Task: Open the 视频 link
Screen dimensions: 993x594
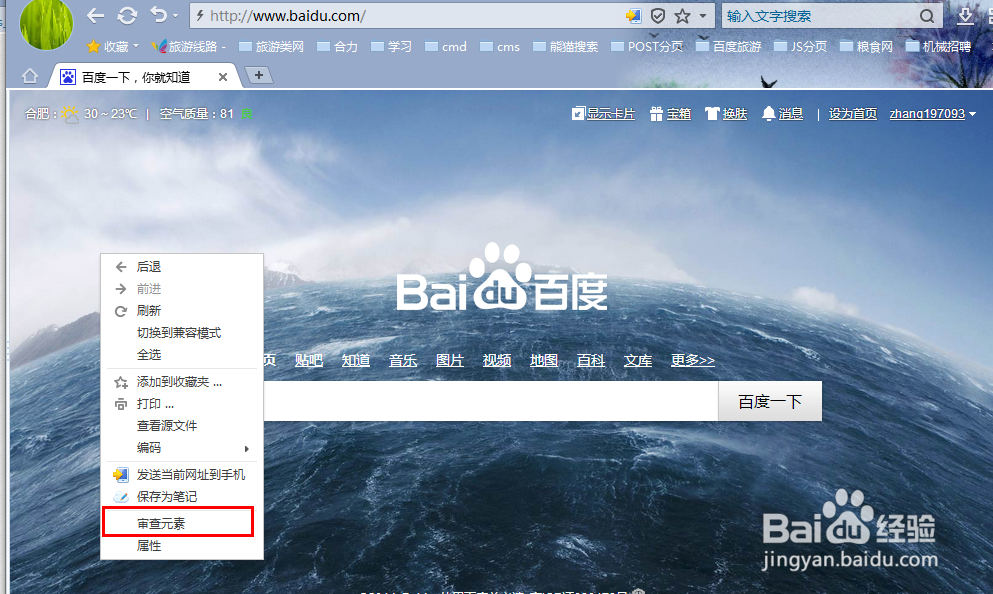Action: (x=497, y=360)
